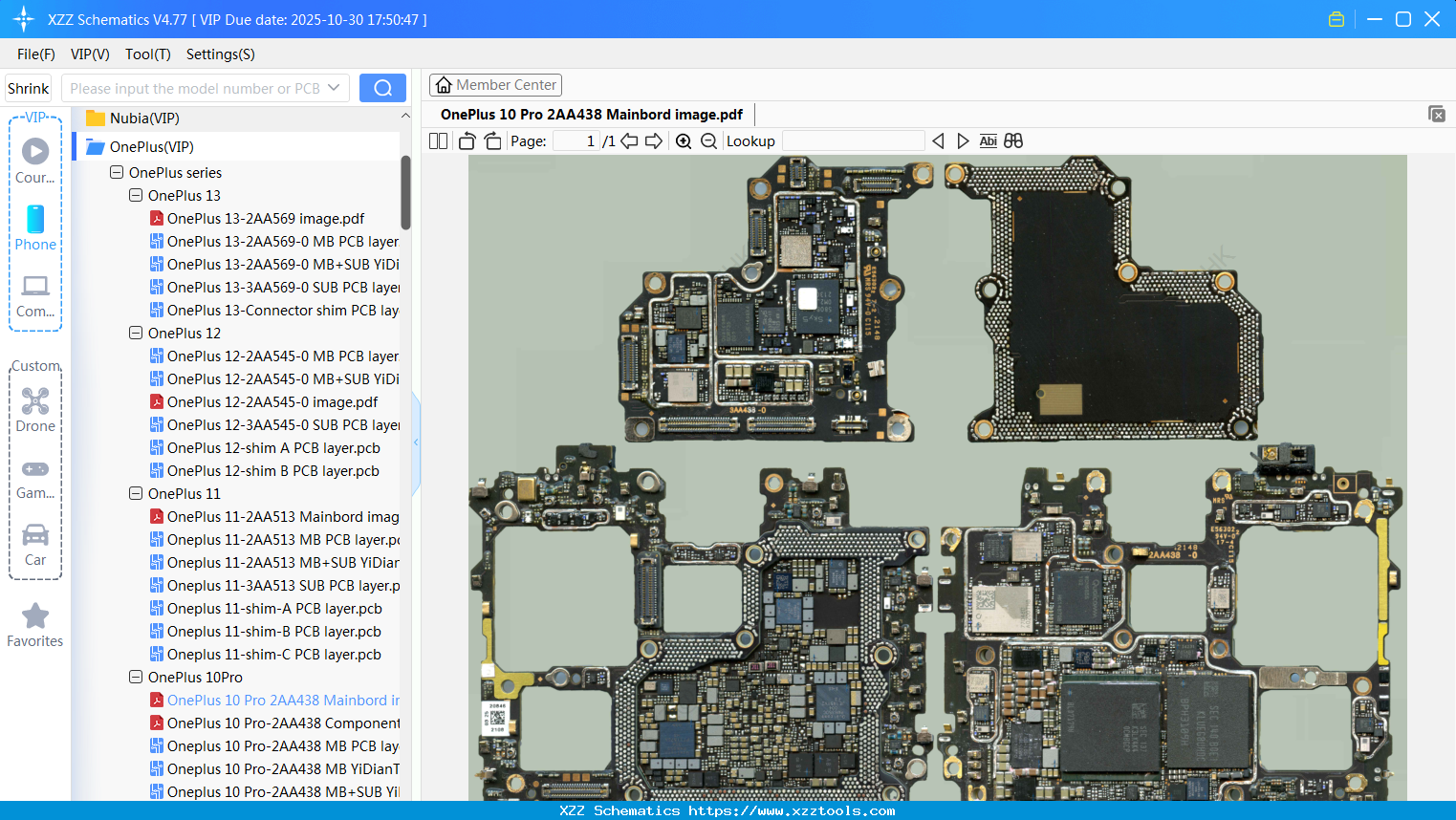Open the Tool menu
Viewport: 1456px width, 820px height.
(x=147, y=54)
